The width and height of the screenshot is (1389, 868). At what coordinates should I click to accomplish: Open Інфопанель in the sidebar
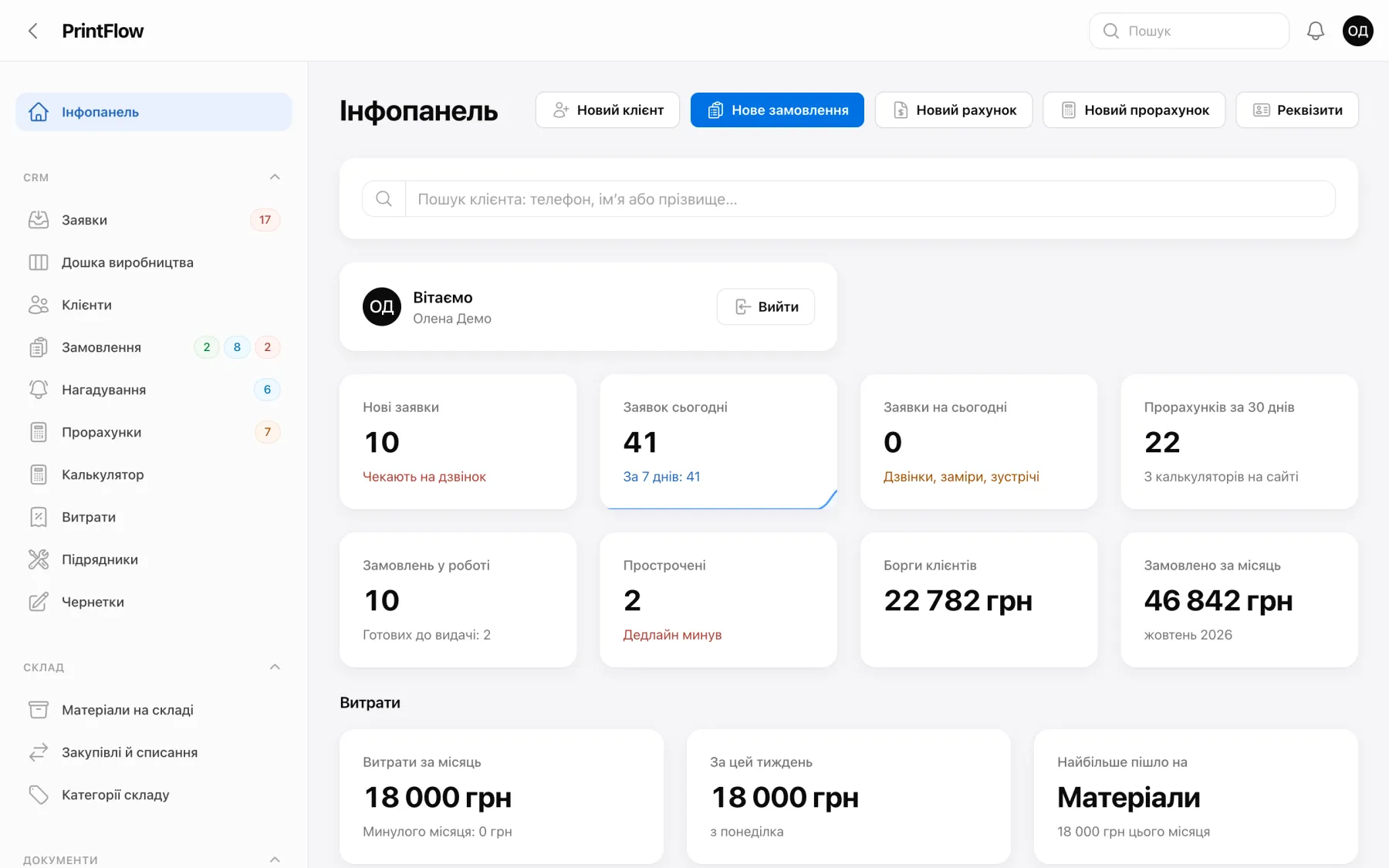tap(154, 112)
